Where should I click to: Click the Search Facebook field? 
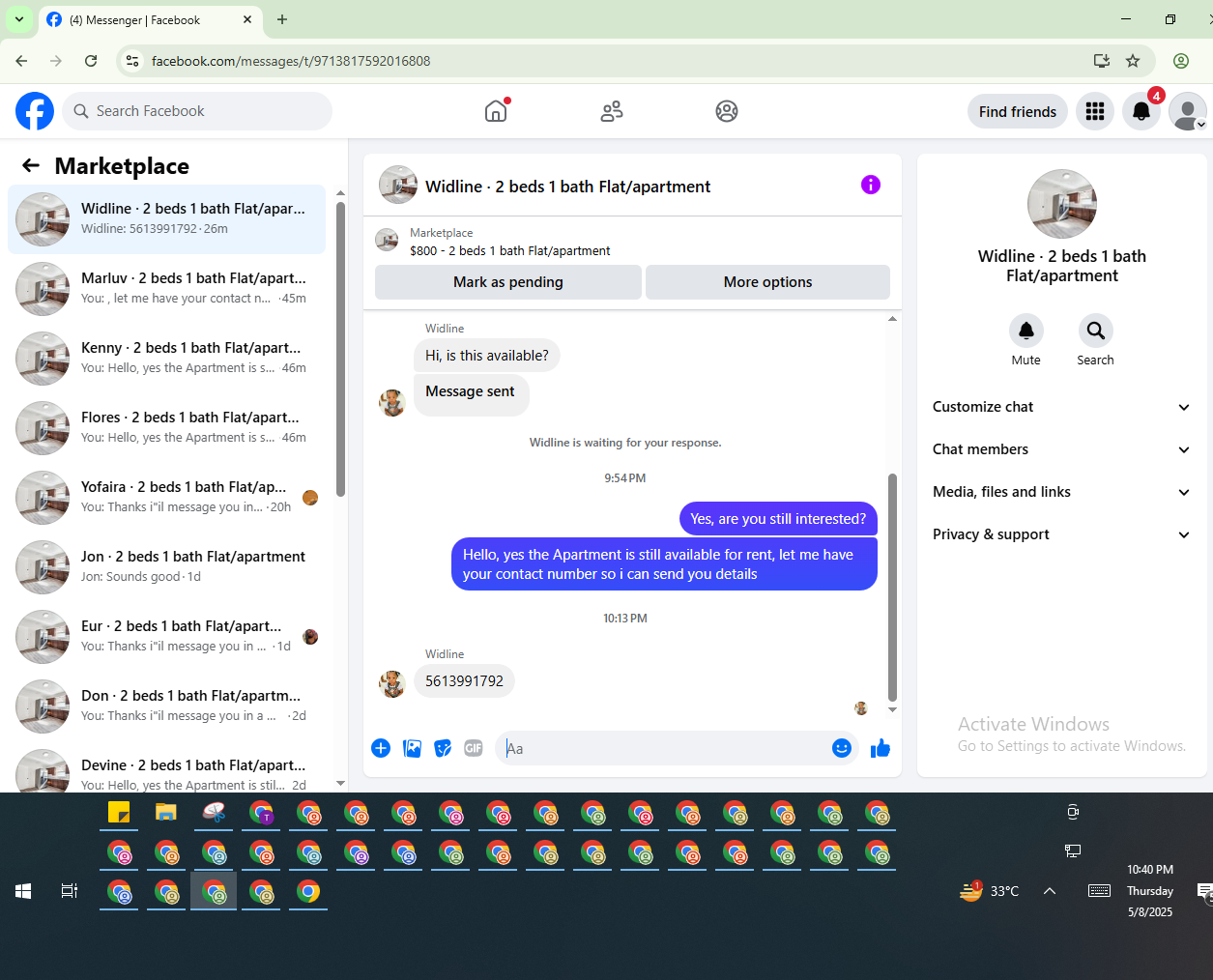197,111
